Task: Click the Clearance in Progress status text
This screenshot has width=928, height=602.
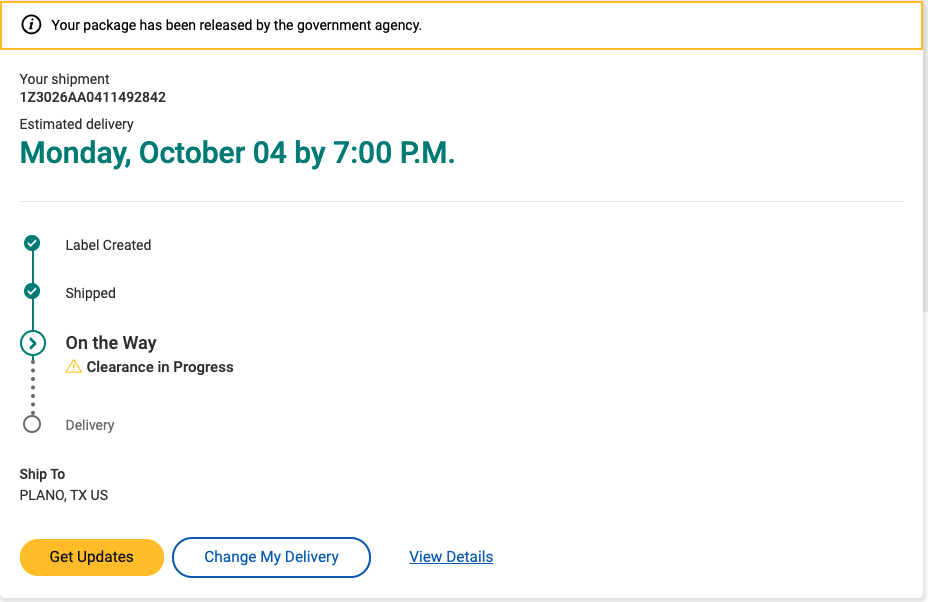Action: pos(160,367)
